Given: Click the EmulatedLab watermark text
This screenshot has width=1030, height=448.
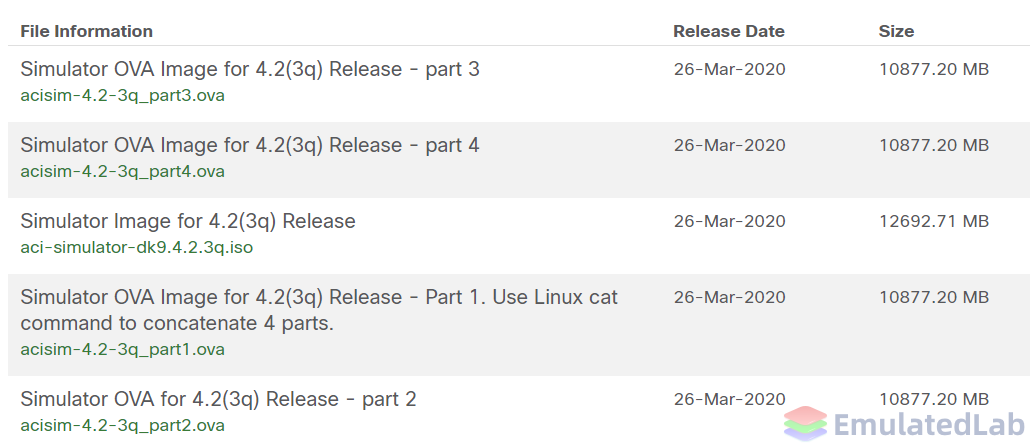Looking at the screenshot, I should pos(928,424).
